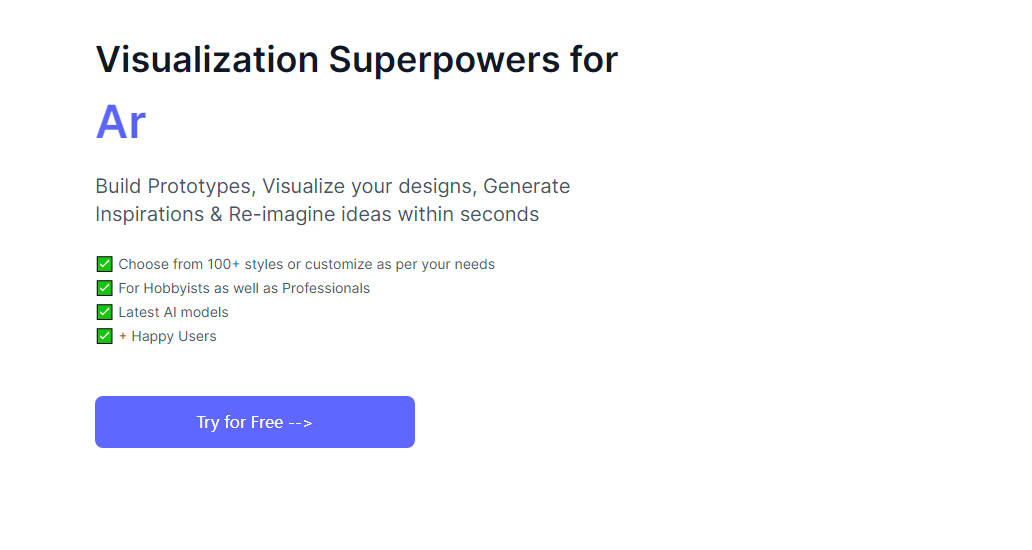
Task: Click the word 'Professionals' in the second bullet
Action: click(x=326, y=288)
